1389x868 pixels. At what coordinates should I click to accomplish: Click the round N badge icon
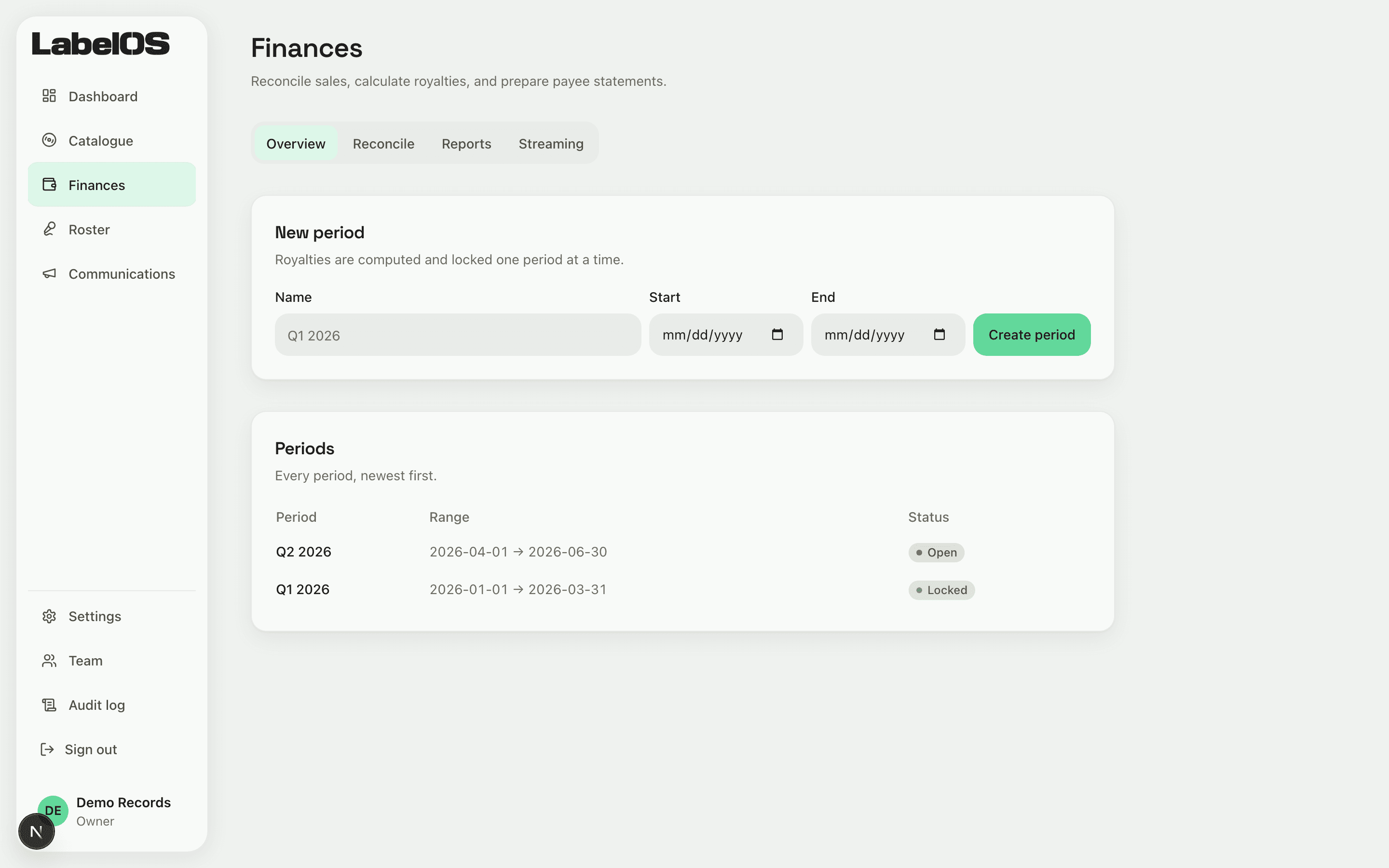(x=36, y=831)
